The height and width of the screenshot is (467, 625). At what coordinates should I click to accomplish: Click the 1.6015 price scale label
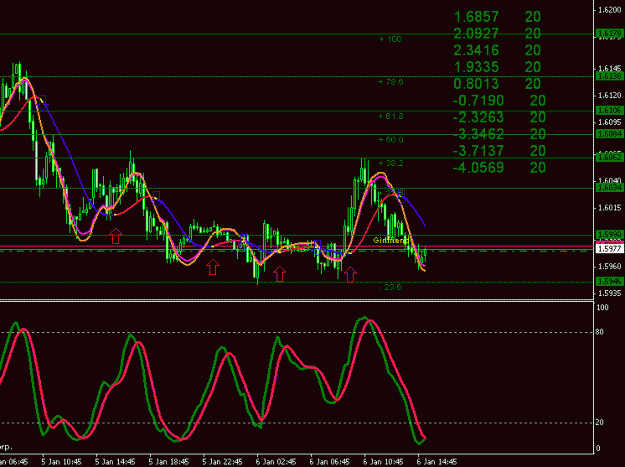click(x=609, y=208)
